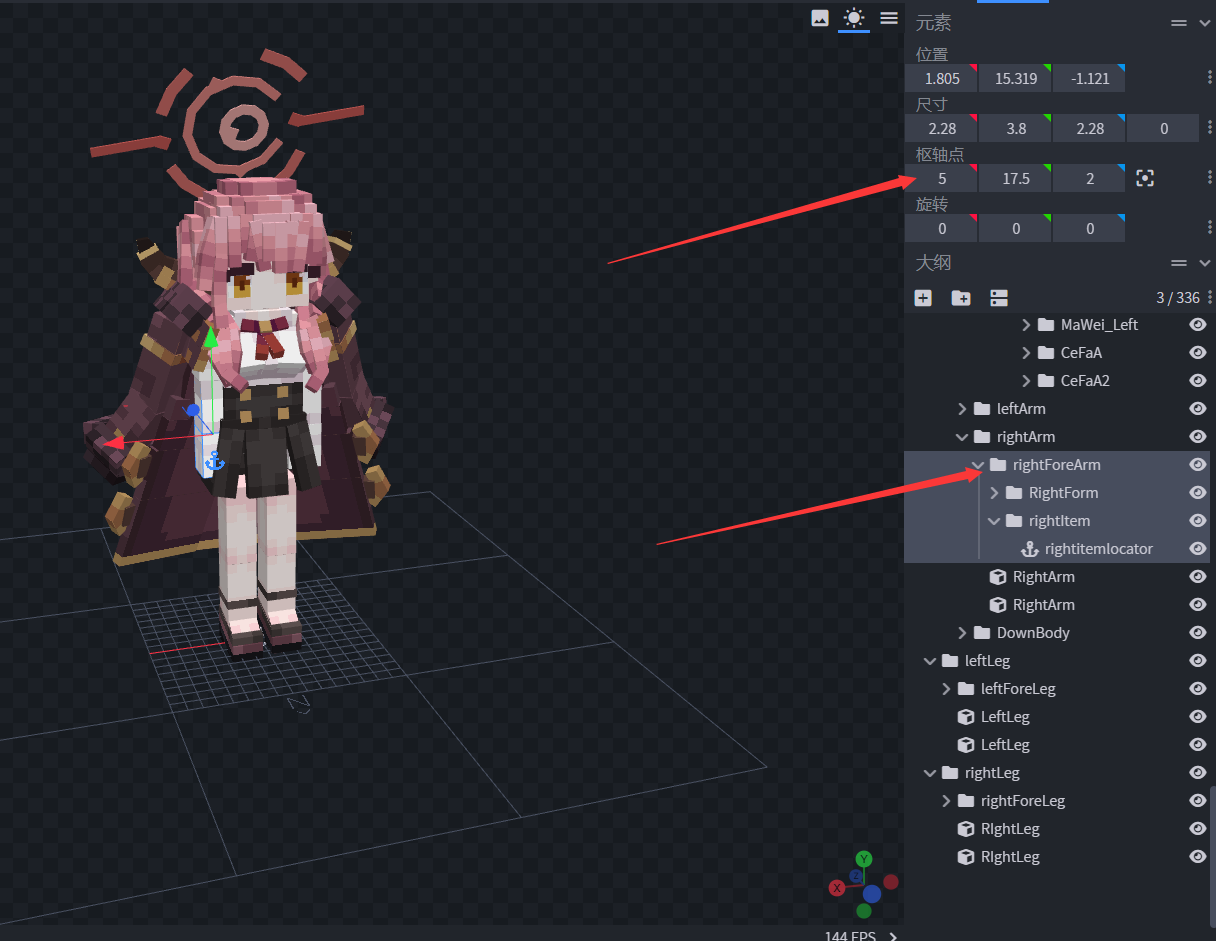Viewport: 1216px width, 941px height.
Task: Expand the DownBody group
Action: (x=962, y=633)
